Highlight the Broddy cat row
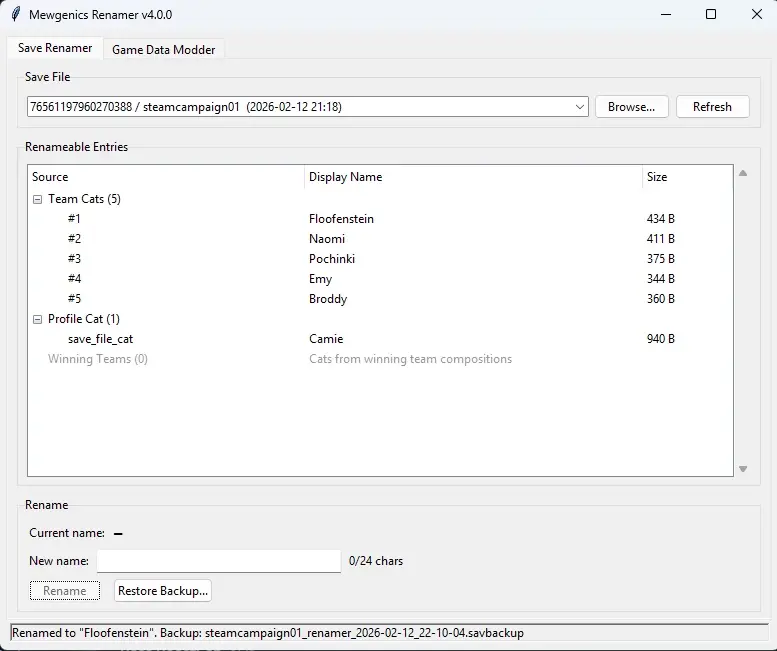The height and width of the screenshot is (651, 777). 328,299
